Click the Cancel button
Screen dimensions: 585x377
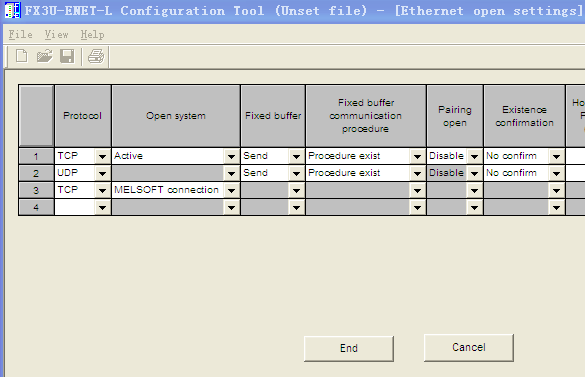point(469,348)
